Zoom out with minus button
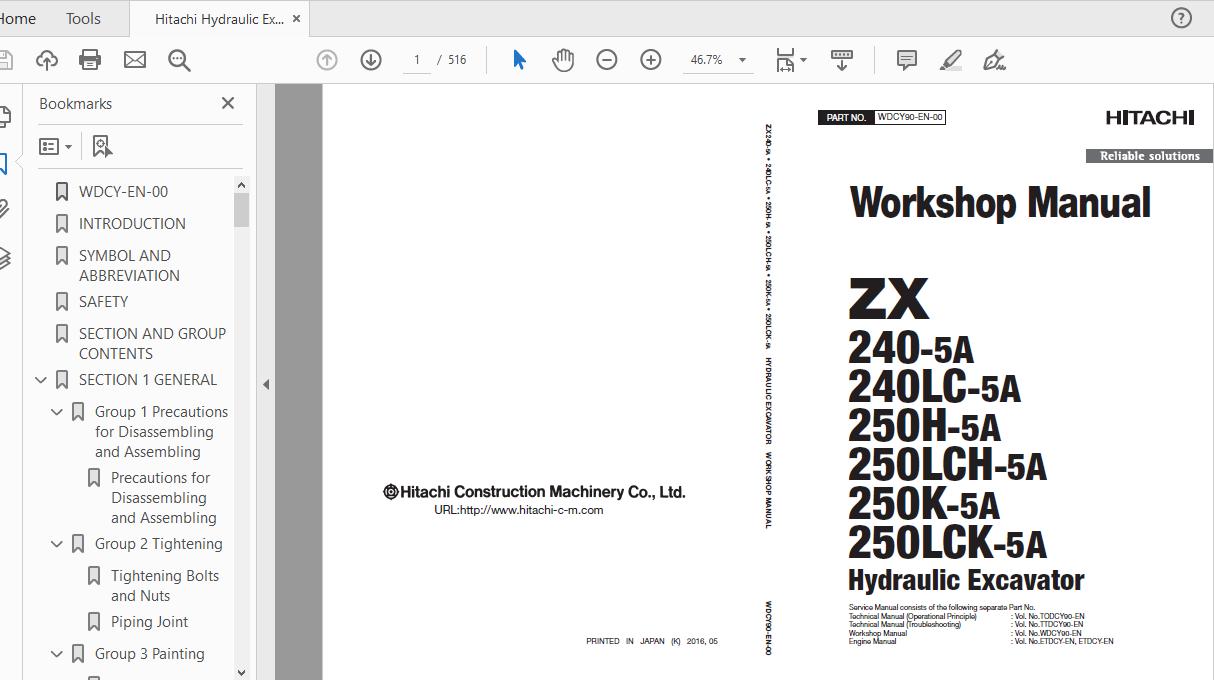The width and height of the screenshot is (1214, 680). 607,60
